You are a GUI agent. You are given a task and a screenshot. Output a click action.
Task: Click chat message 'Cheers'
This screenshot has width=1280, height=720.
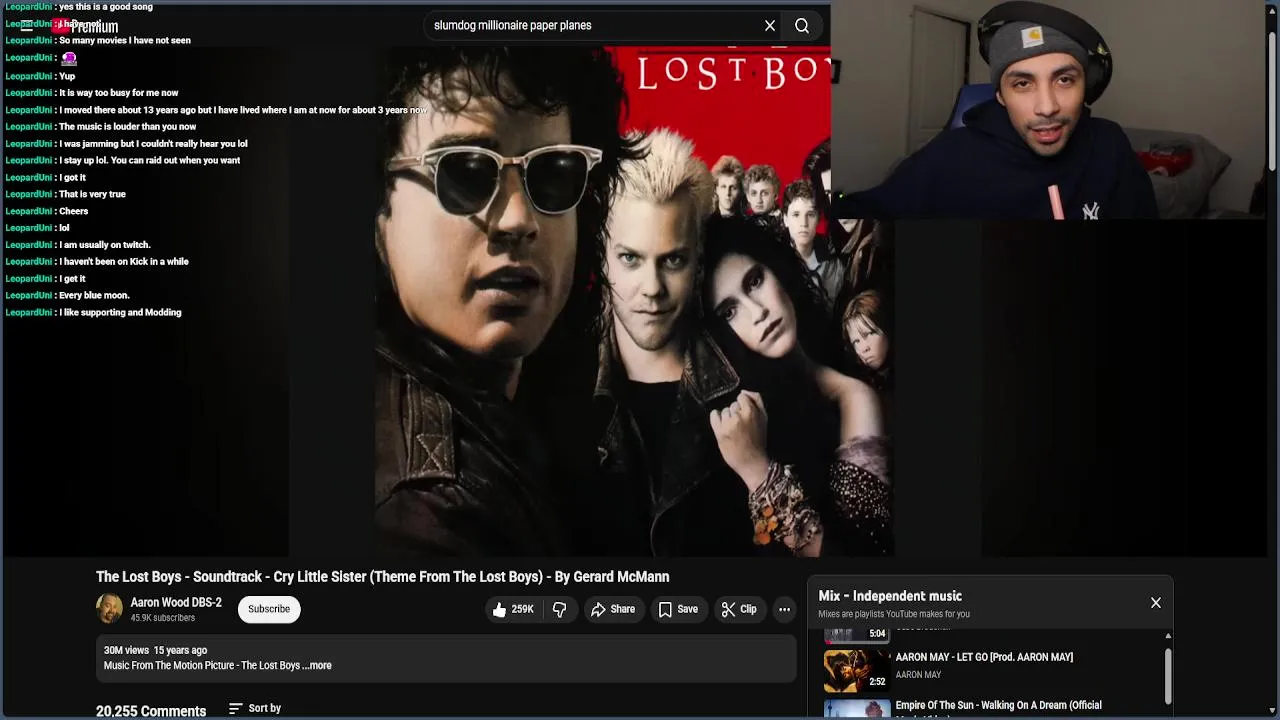[x=73, y=211]
